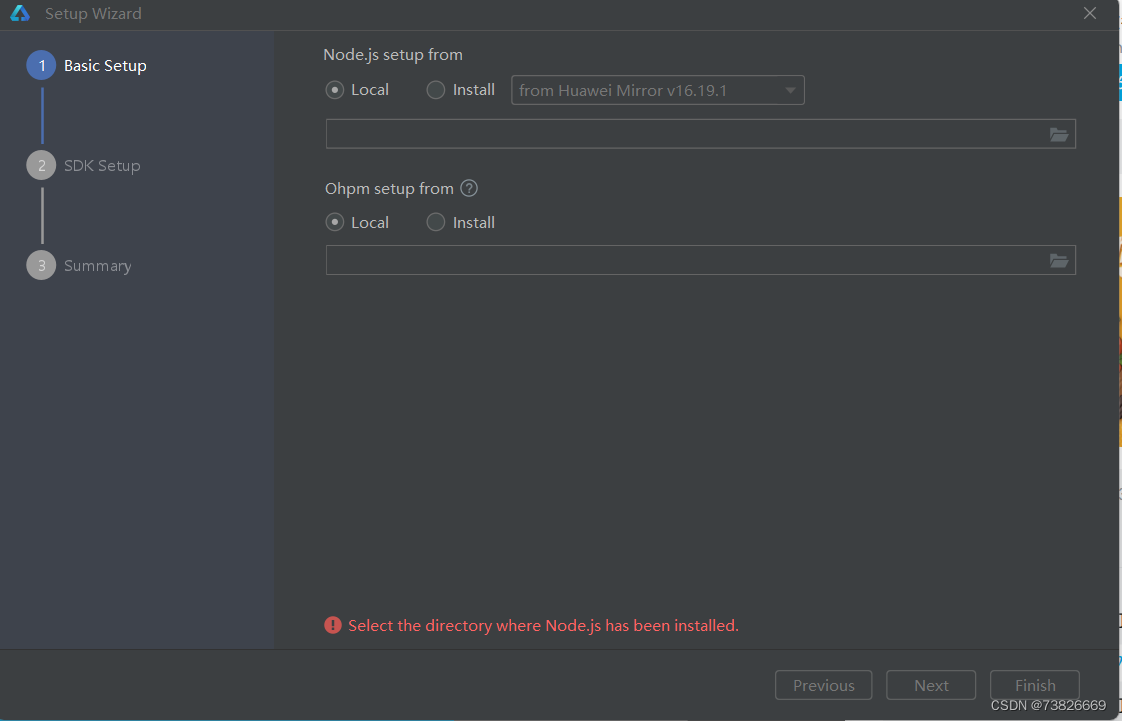Open the Huawei Mirror version dropdown
Image resolution: width=1122 pixels, height=721 pixels.
point(658,90)
